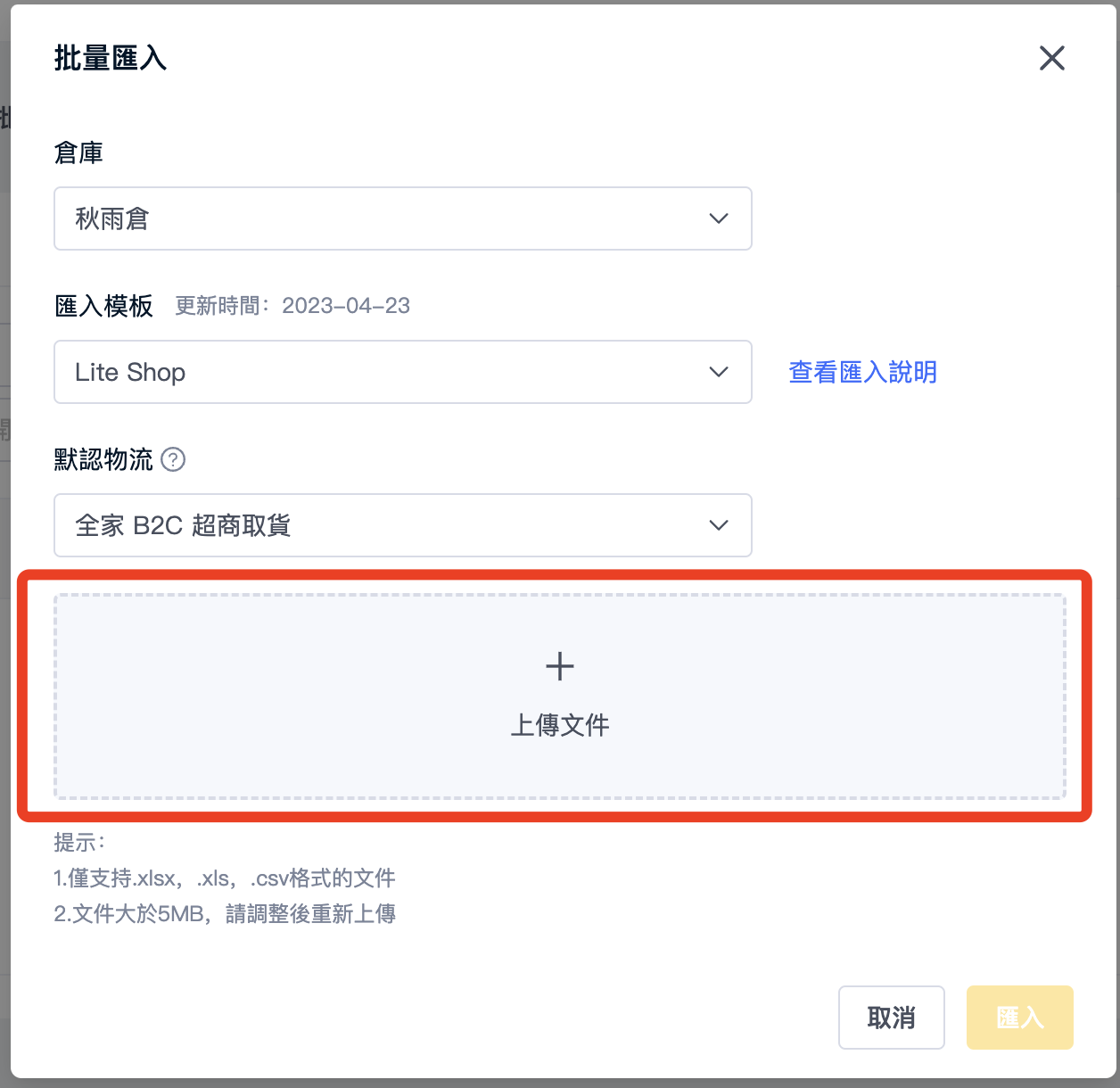Click the 上傳文件 label text
This screenshot has width=1120, height=1088.
point(560,725)
